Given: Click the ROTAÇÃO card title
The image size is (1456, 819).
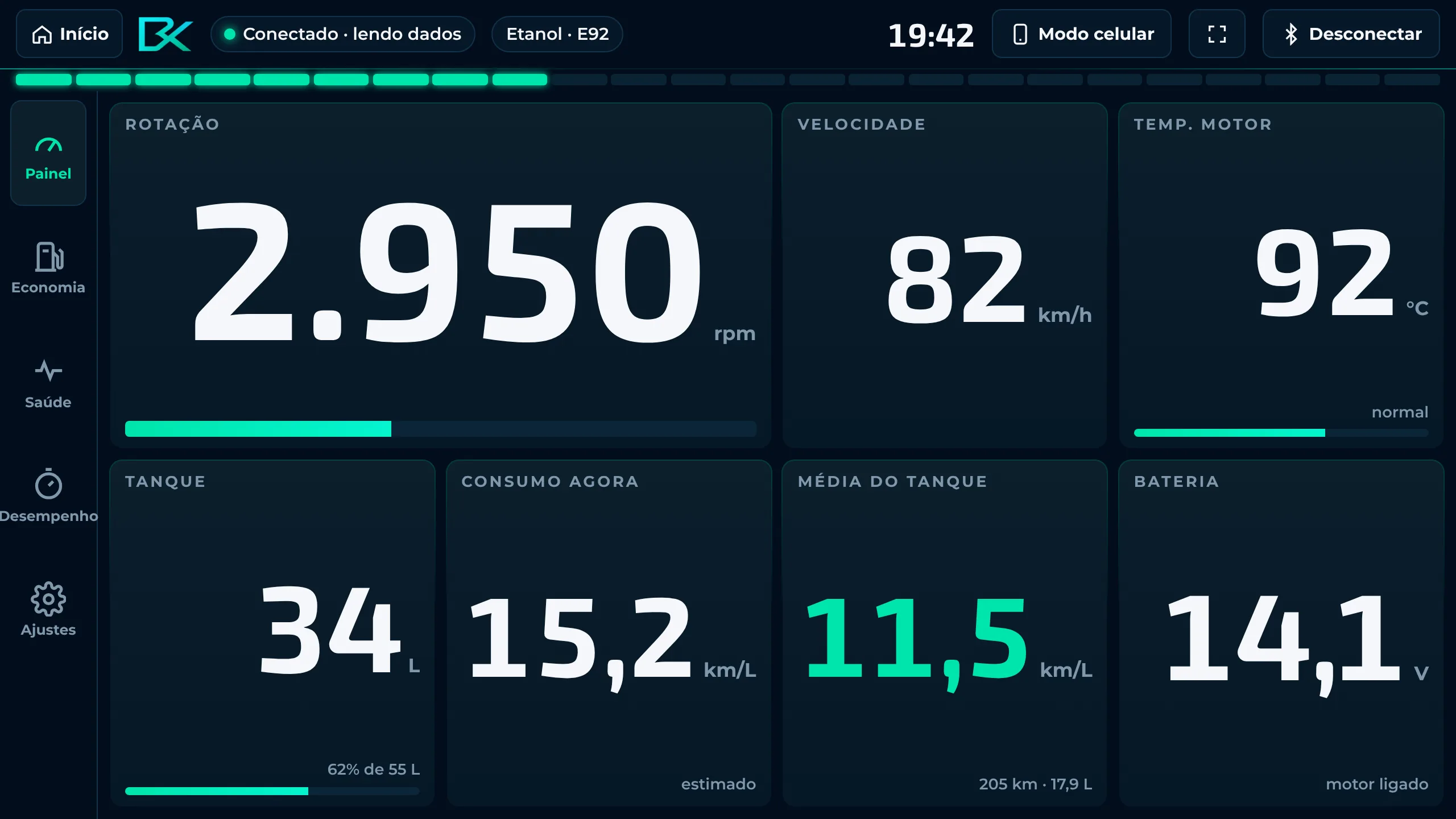Looking at the screenshot, I should (172, 125).
